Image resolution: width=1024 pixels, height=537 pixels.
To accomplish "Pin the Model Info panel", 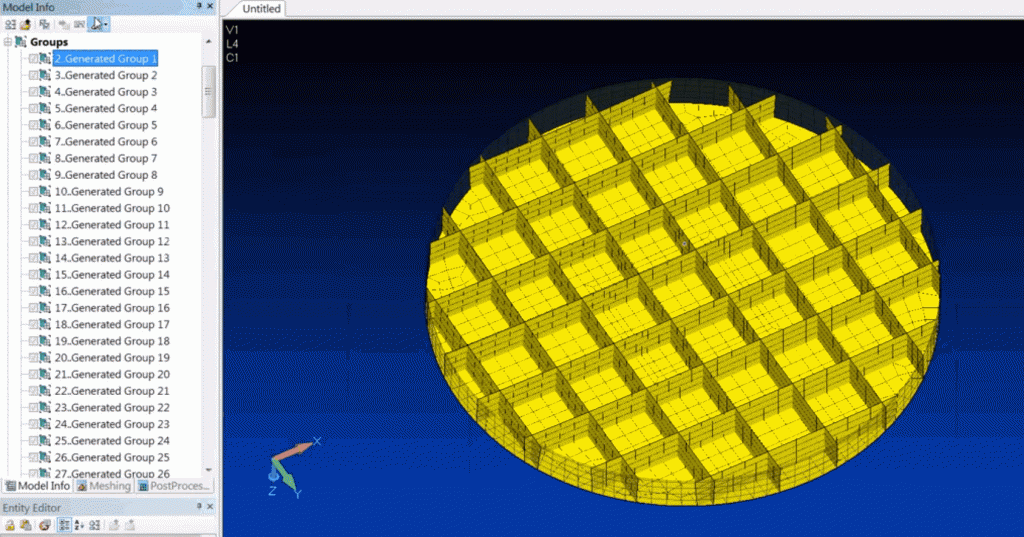I will point(199,6).
